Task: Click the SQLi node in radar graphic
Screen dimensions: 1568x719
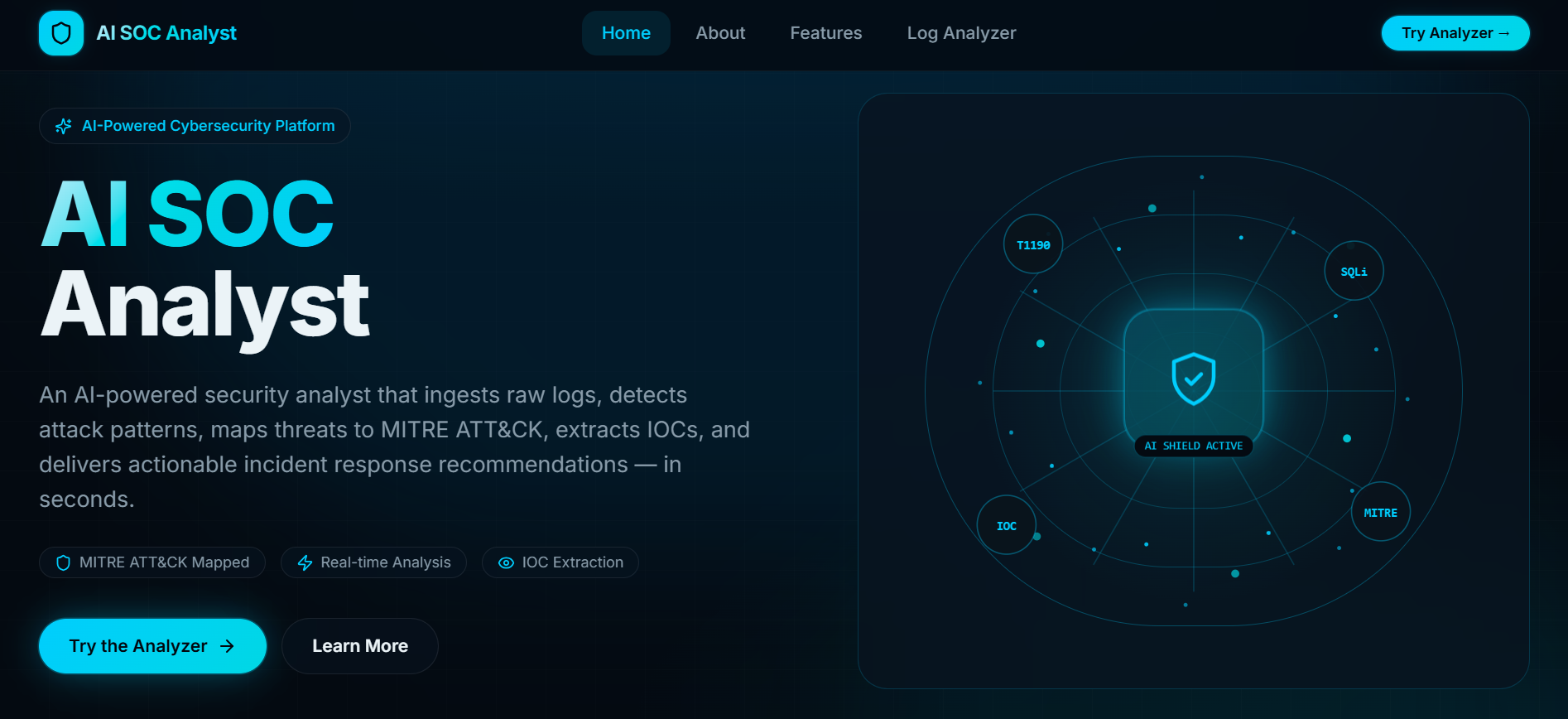Action: (x=1354, y=271)
